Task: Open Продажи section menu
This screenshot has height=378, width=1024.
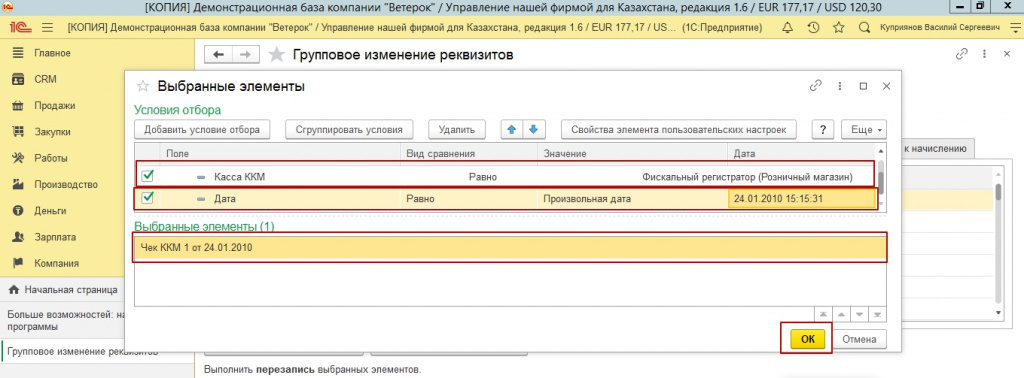Action: tap(55, 105)
